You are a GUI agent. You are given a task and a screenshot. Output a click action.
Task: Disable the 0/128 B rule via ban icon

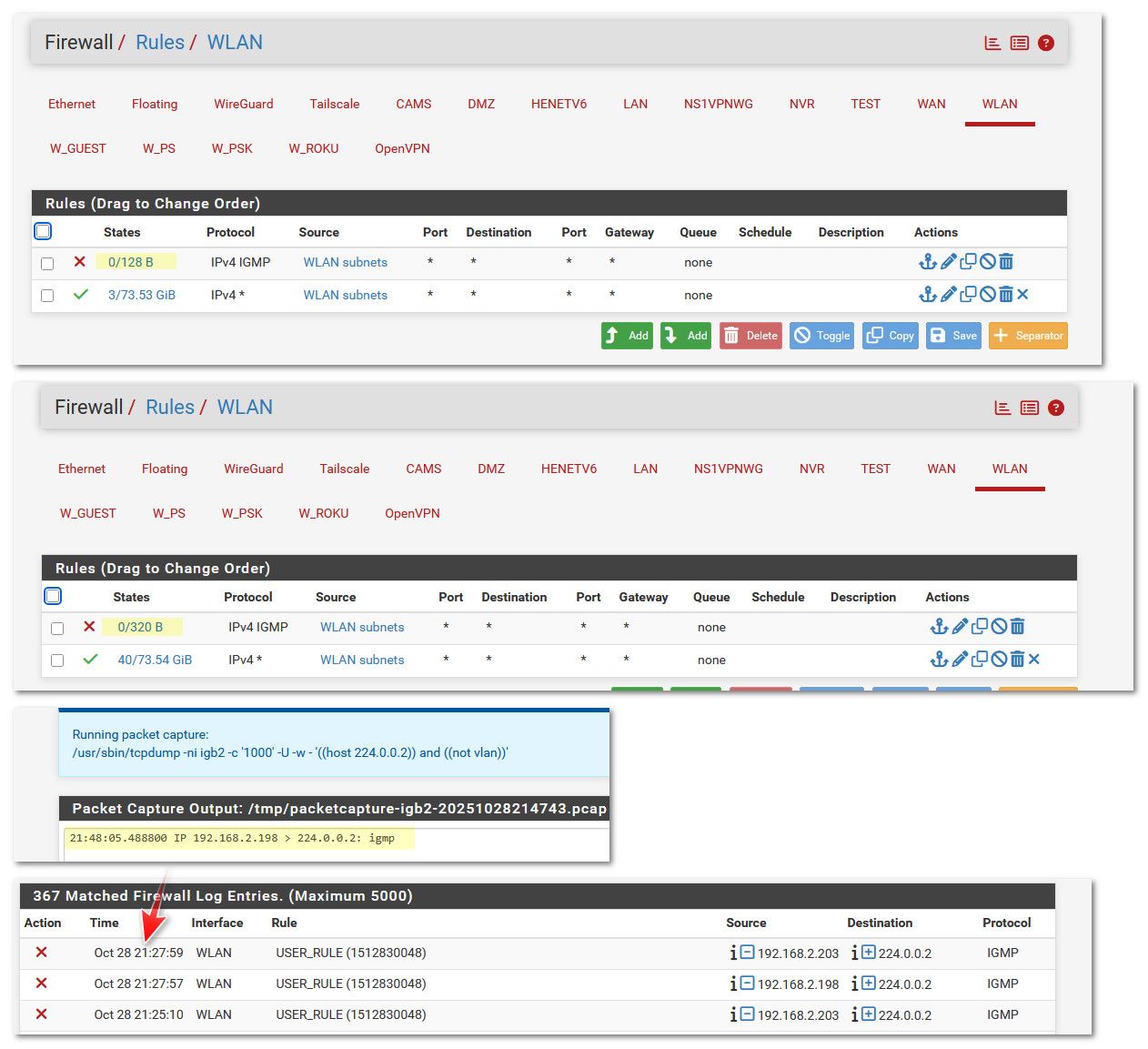pyautogui.click(x=987, y=262)
